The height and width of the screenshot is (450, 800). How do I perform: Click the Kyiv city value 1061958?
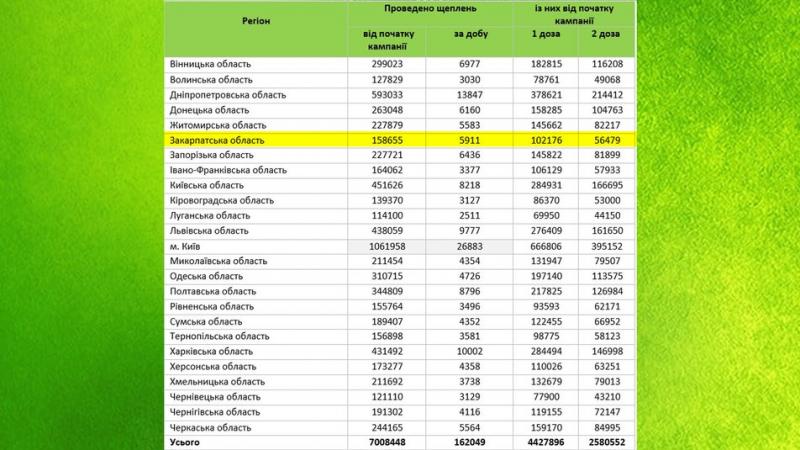386,245
